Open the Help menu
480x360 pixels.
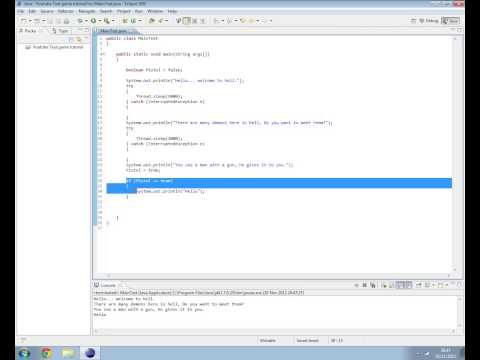(172, 11)
